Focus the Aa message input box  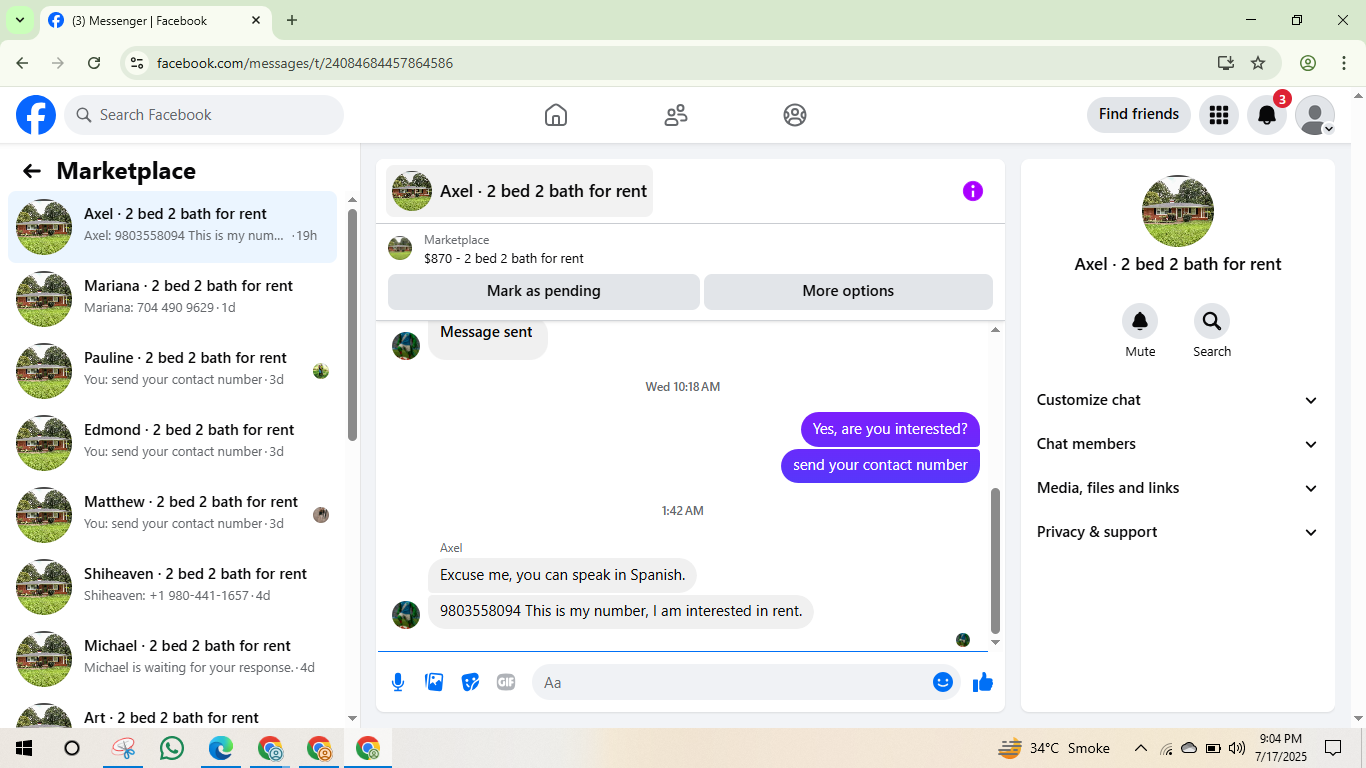click(x=732, y=682)
